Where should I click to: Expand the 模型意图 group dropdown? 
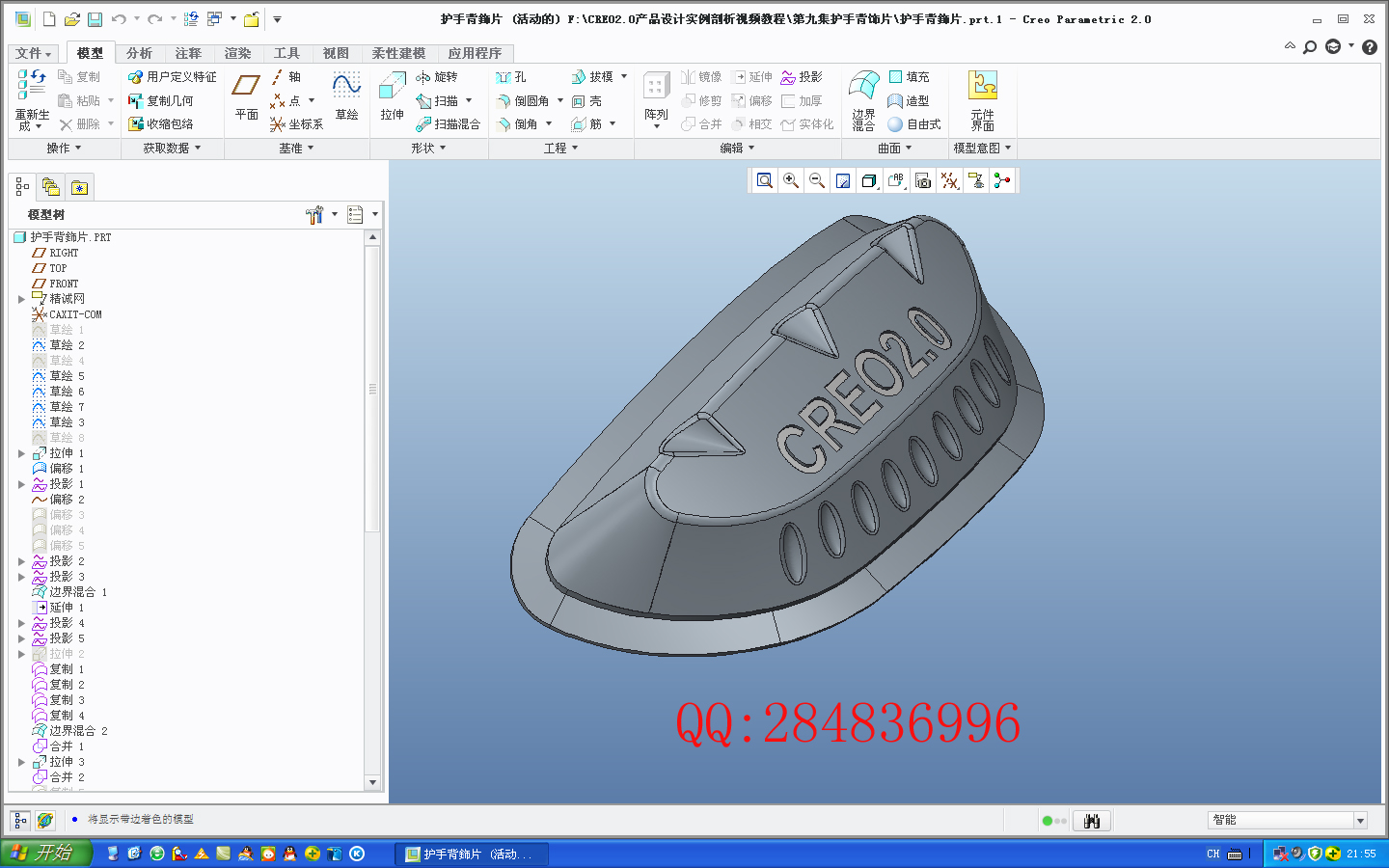tap(983, 149)
